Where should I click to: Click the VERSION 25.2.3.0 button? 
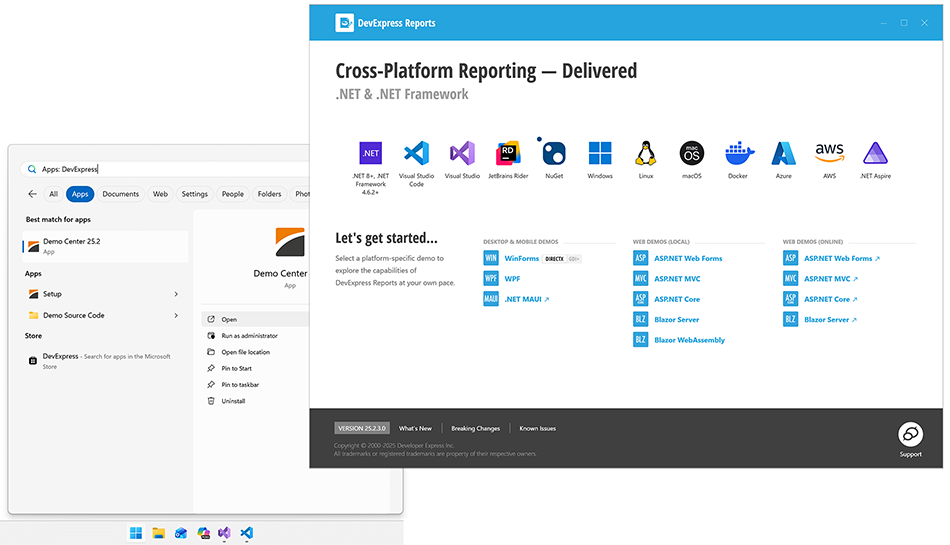(x=362, y=428)
